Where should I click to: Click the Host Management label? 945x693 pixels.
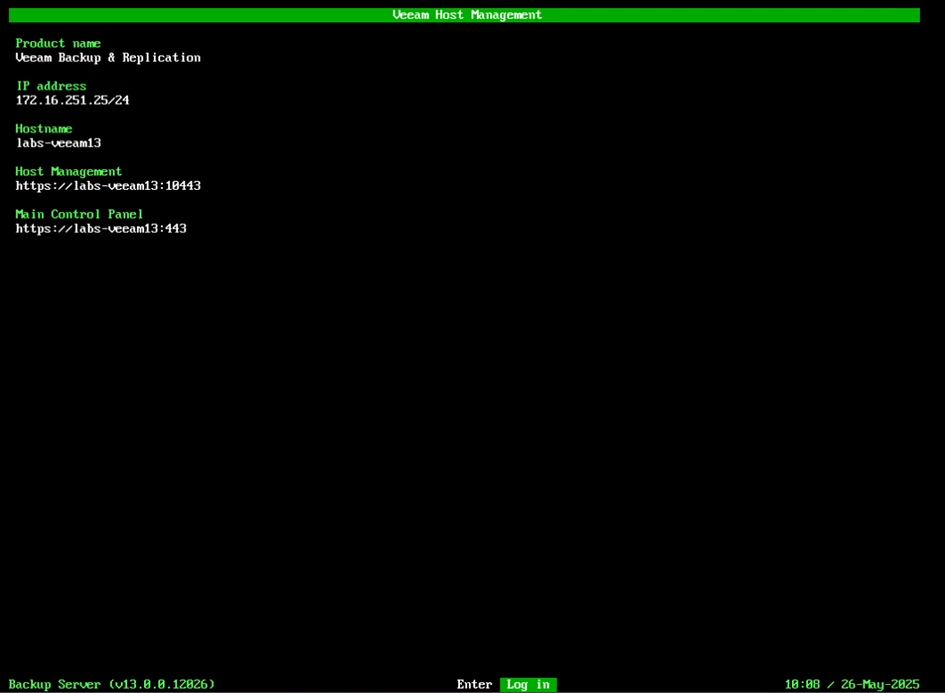69,172
